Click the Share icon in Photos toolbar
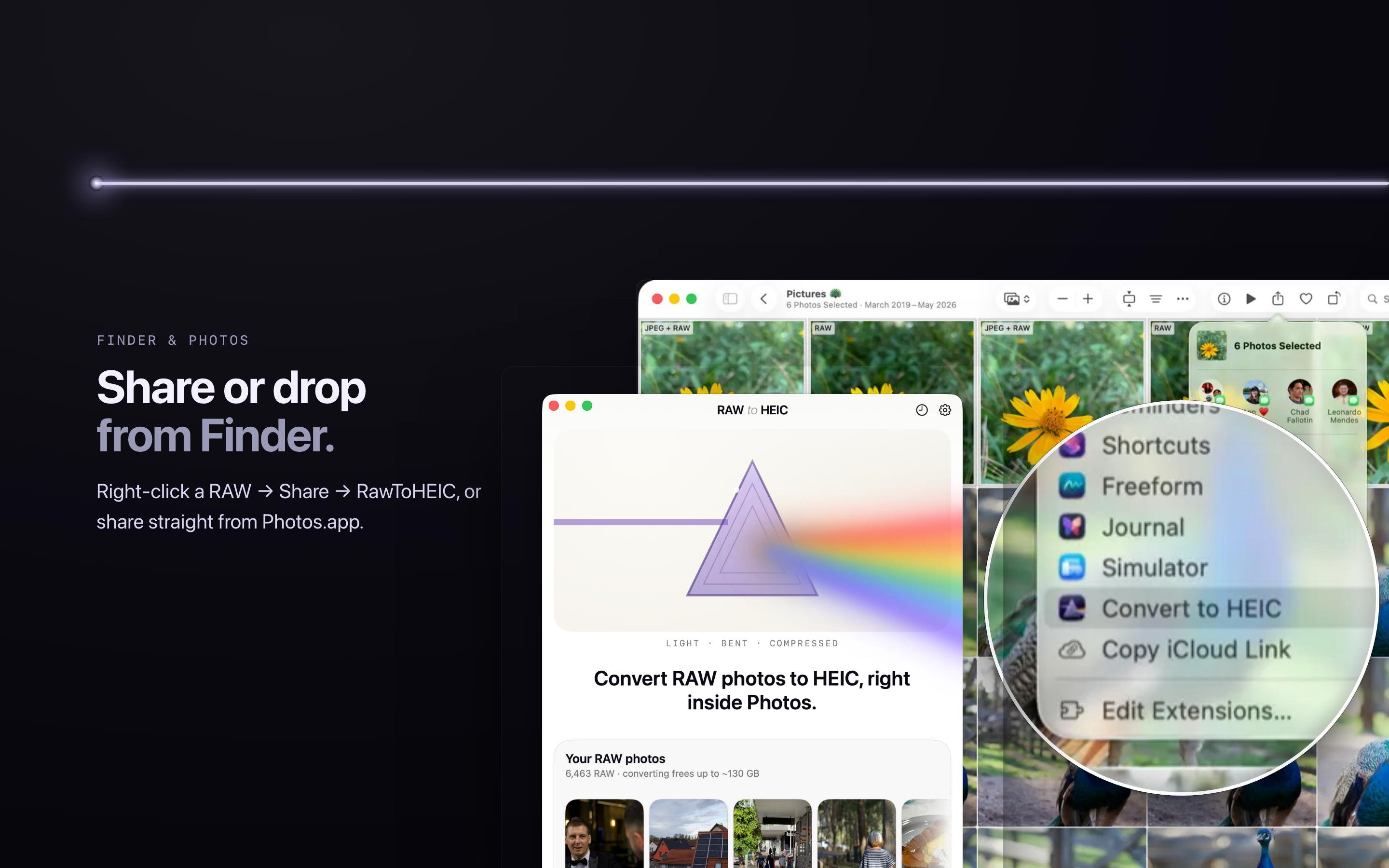This screenshot has height=868, width=1389. 1278,298
